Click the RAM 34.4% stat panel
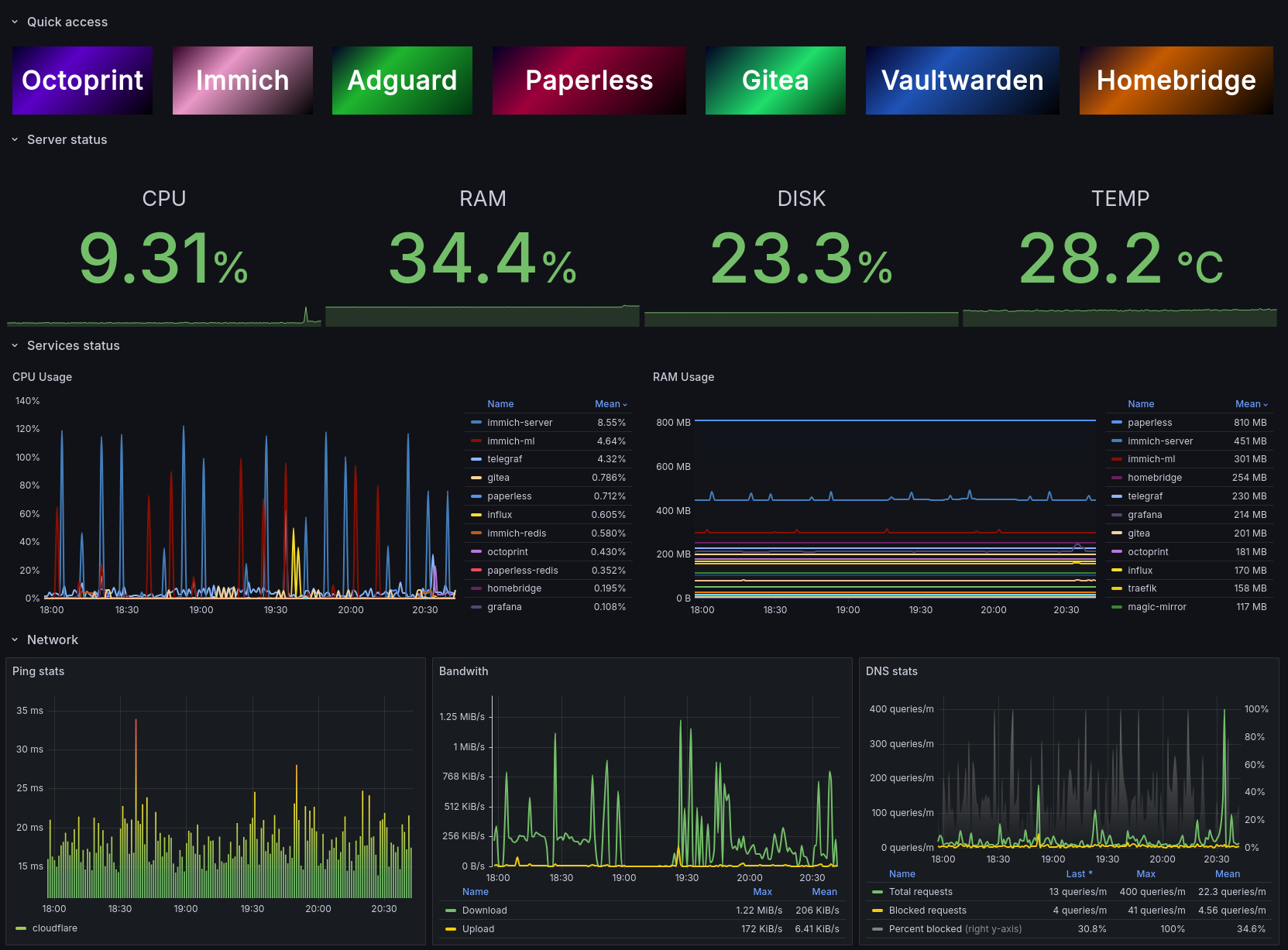 click(483, 248)
